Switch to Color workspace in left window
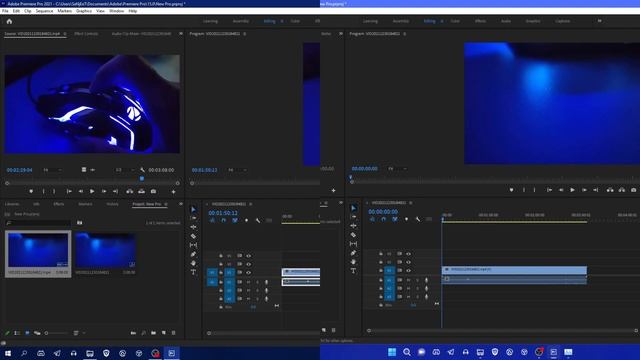The height and width of the screenshot is (360, 640). (295, 21)
